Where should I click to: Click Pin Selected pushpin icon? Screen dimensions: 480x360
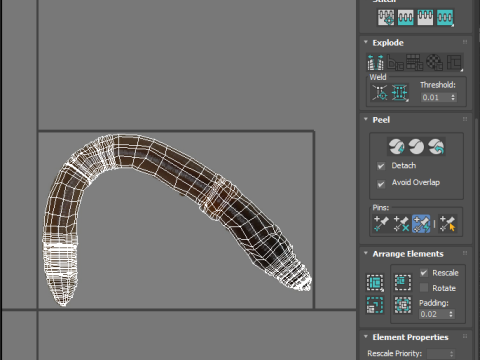point(381,223)
